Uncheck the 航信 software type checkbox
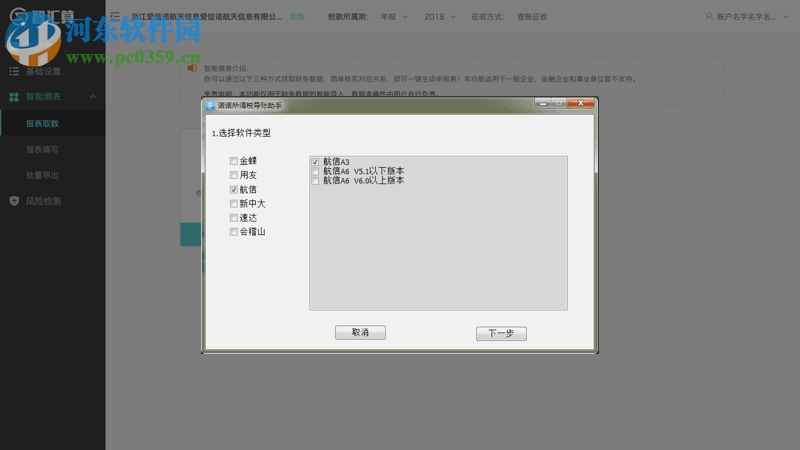800x450 pixels. click(234, 189)
